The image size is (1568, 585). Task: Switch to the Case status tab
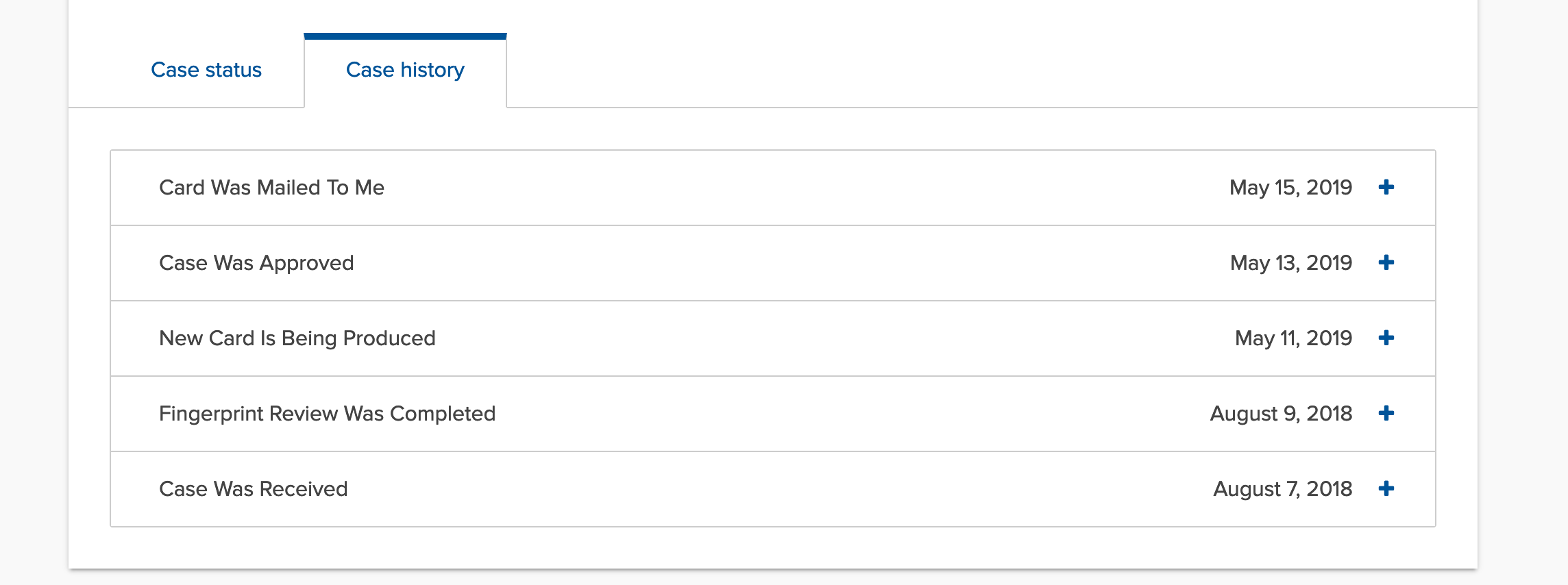point(206,70)
